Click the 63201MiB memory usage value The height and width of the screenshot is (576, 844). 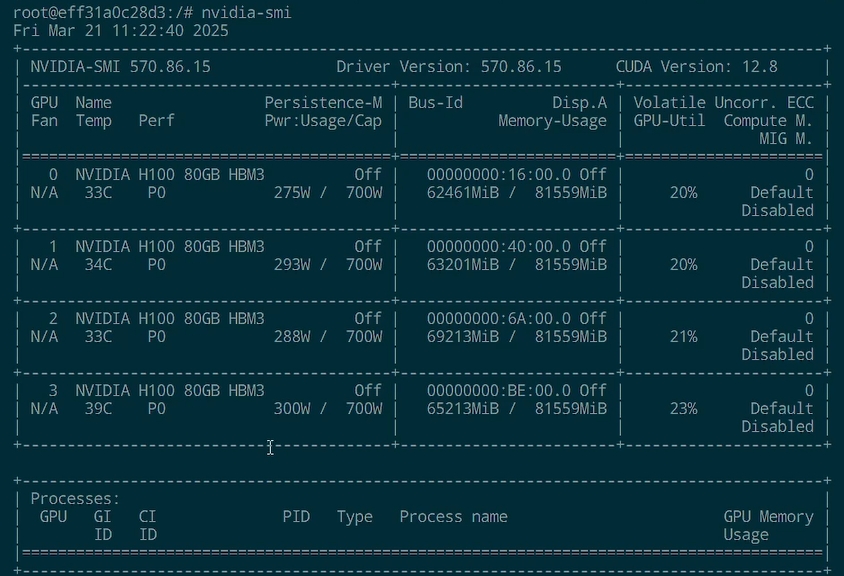pyautogui.click(x=463, y=265)
